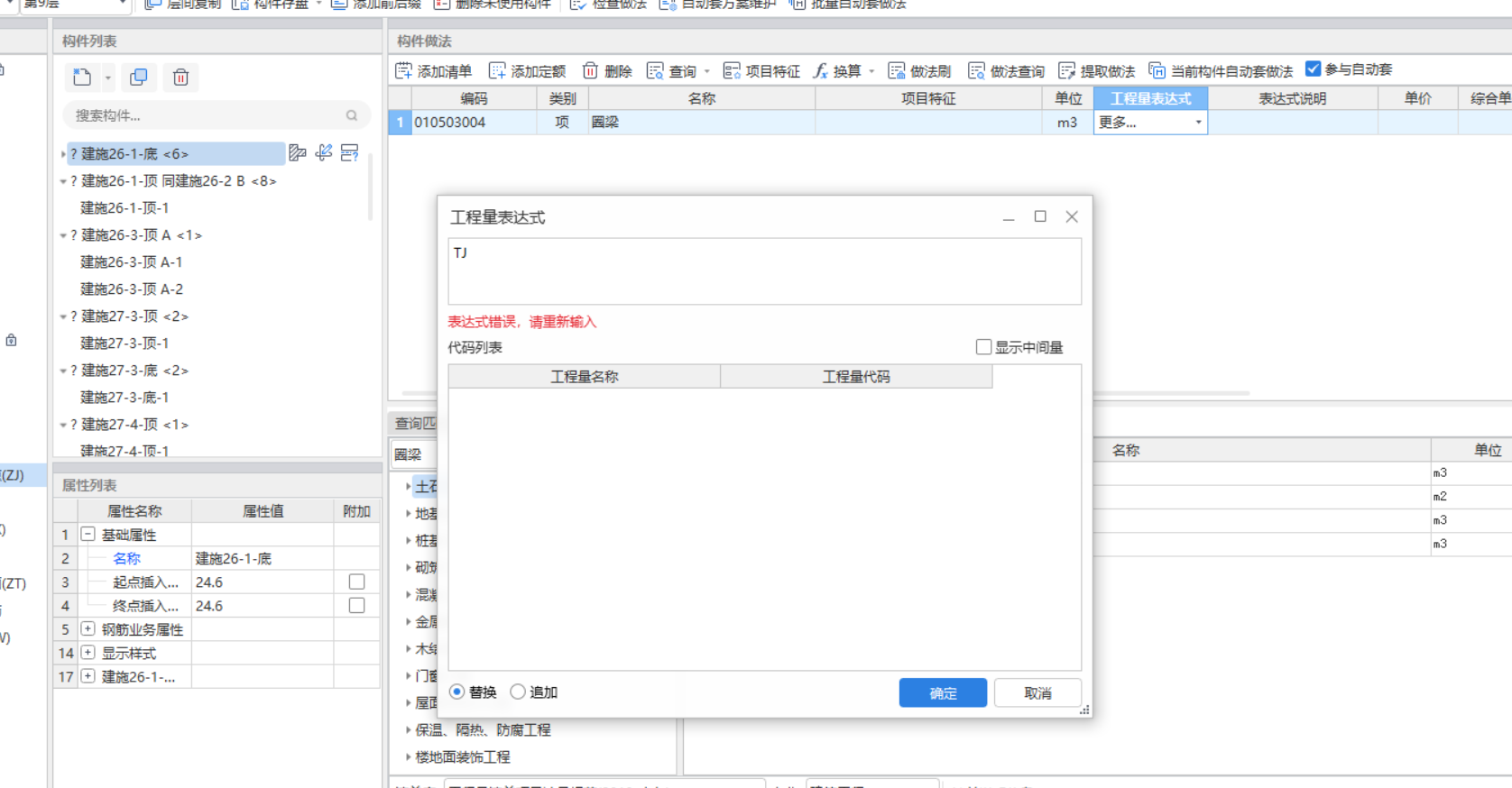Screen dimensions: 1512x788
Task: Tick the 终点插入 附加 checkbox
Action: [x=356, y=606]
